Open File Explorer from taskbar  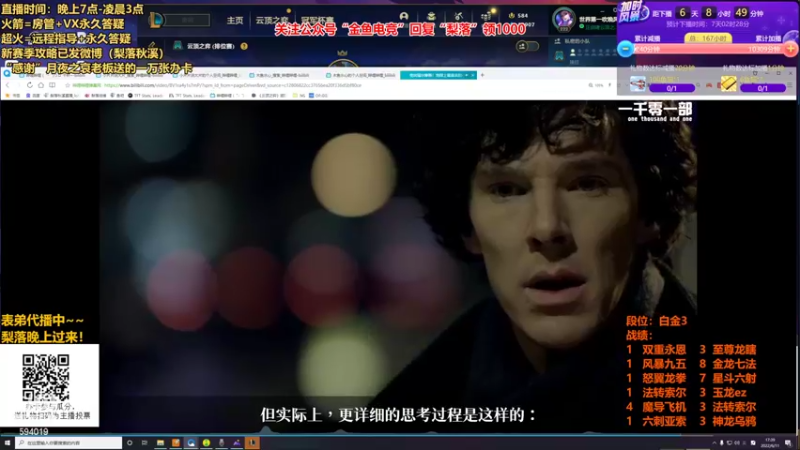pos(160,443)
